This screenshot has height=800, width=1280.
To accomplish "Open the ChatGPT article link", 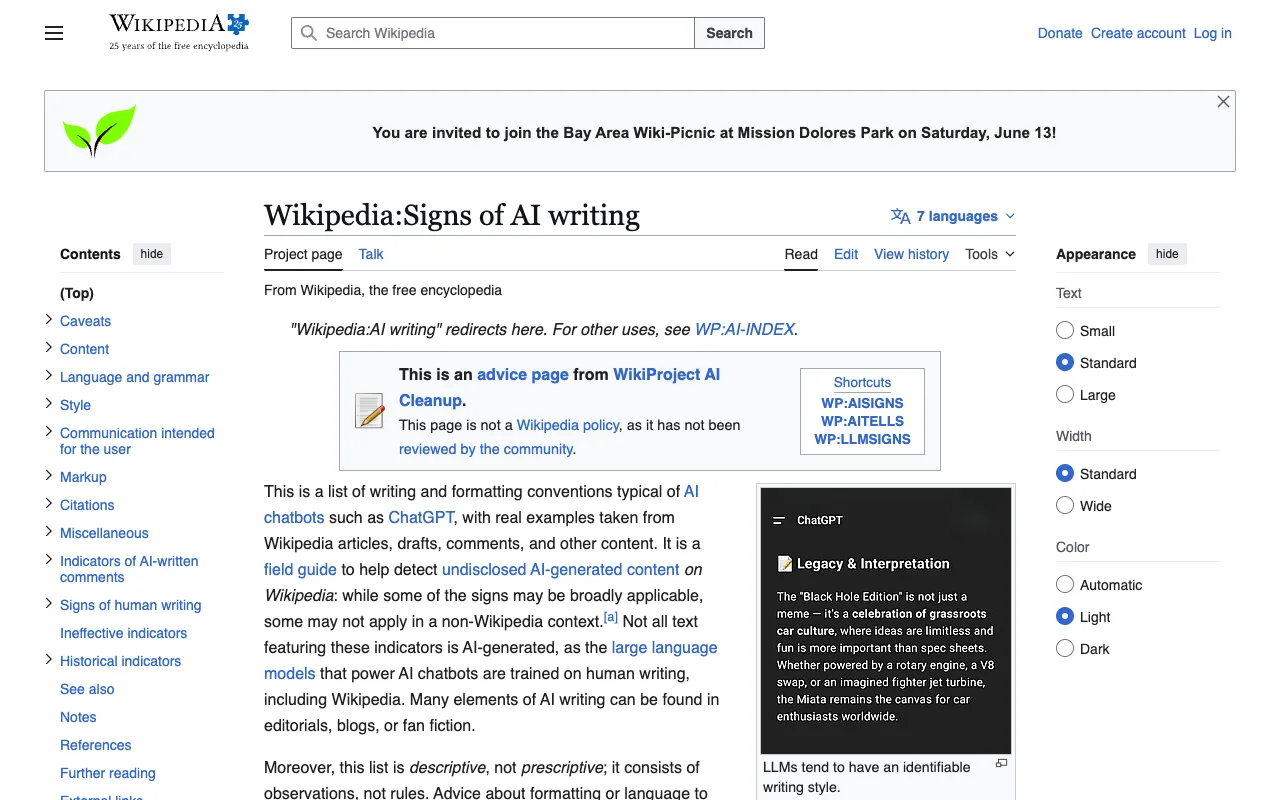I will [421, 517].
